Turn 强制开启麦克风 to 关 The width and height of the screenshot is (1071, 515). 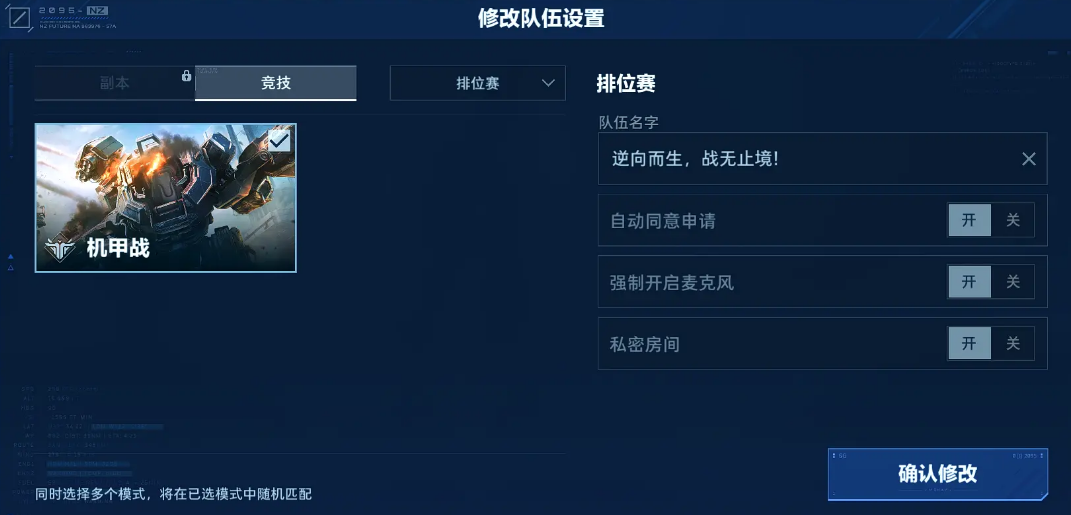[1013, 281]
